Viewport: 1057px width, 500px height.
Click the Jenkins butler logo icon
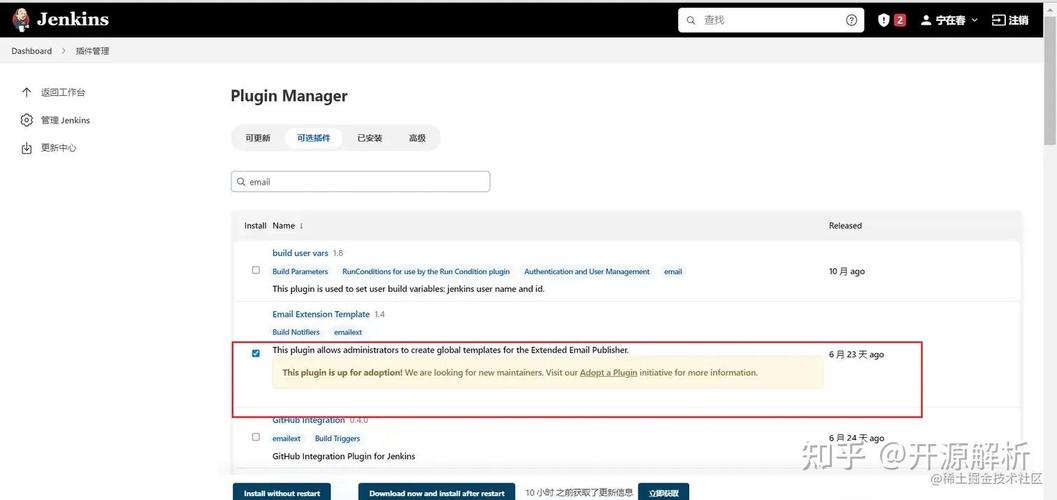click(x=21, y=20)
